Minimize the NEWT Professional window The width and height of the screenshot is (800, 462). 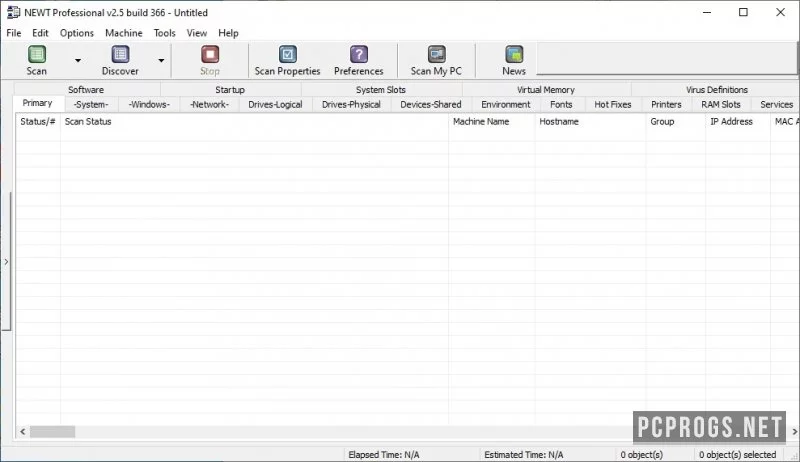tap(707, 12)
